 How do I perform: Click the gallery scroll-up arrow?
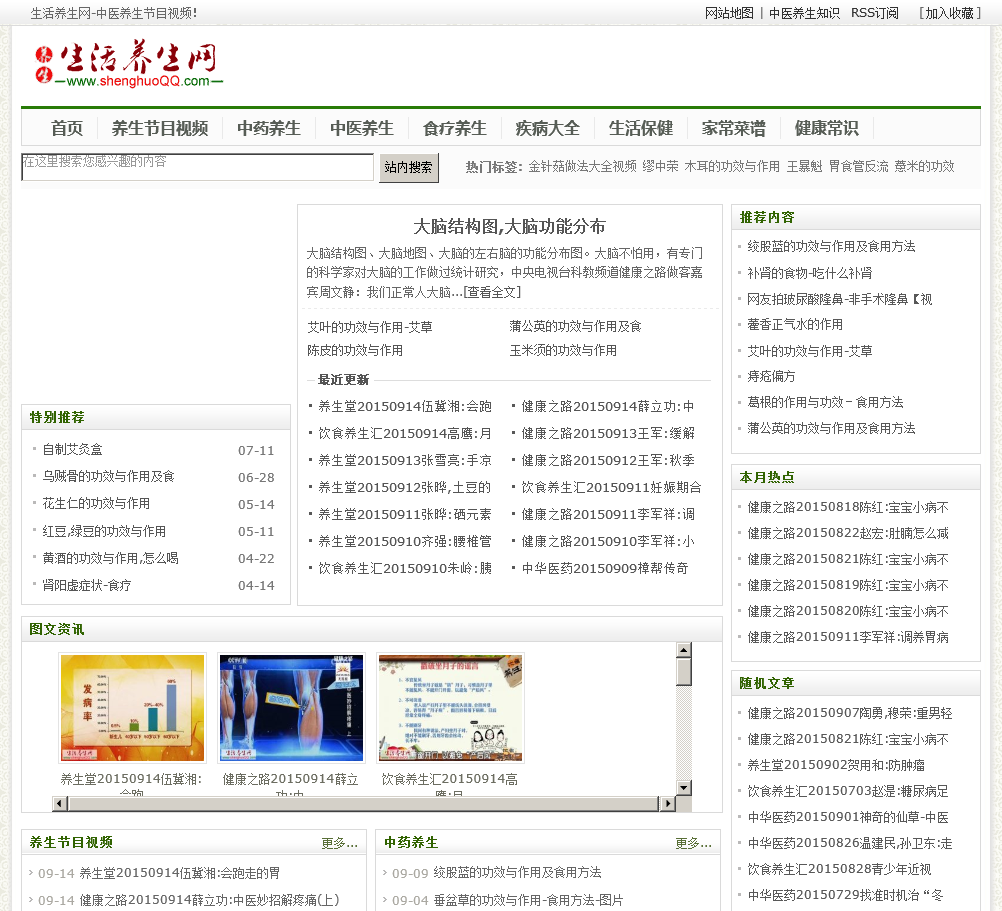pyautogui.click(x=684, y=650)
